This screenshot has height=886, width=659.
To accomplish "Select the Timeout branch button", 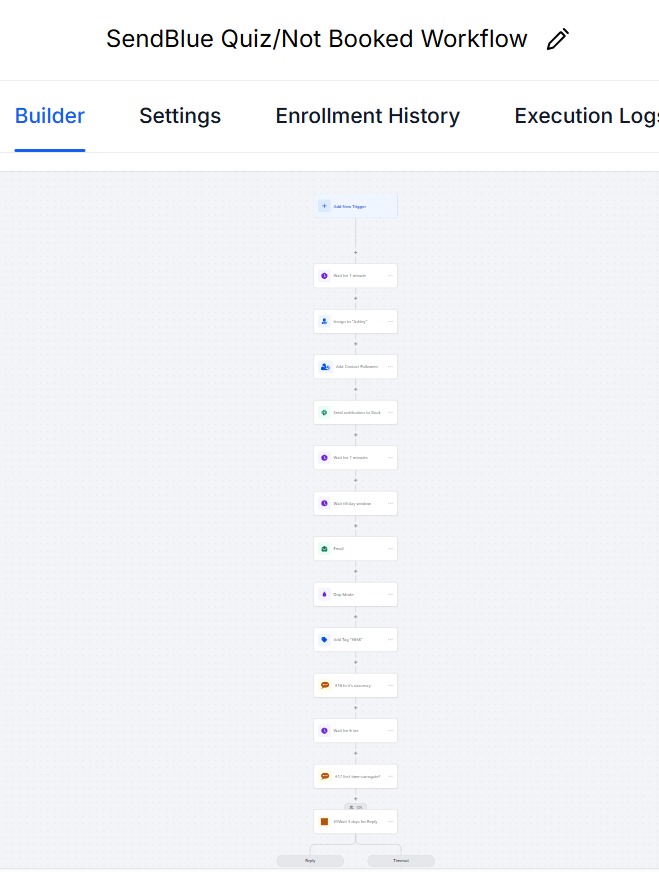I will tap(401, 860).
